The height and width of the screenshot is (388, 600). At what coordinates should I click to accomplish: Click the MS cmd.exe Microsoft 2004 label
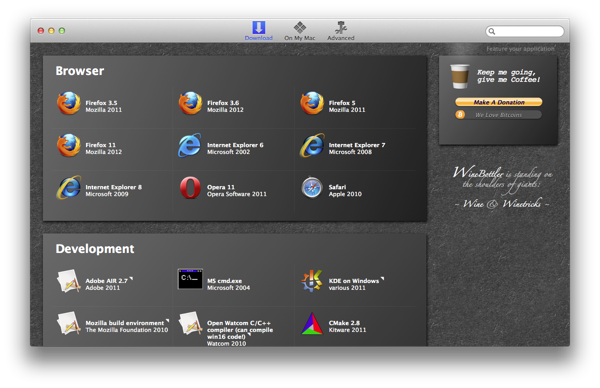[x=228, y=284]
